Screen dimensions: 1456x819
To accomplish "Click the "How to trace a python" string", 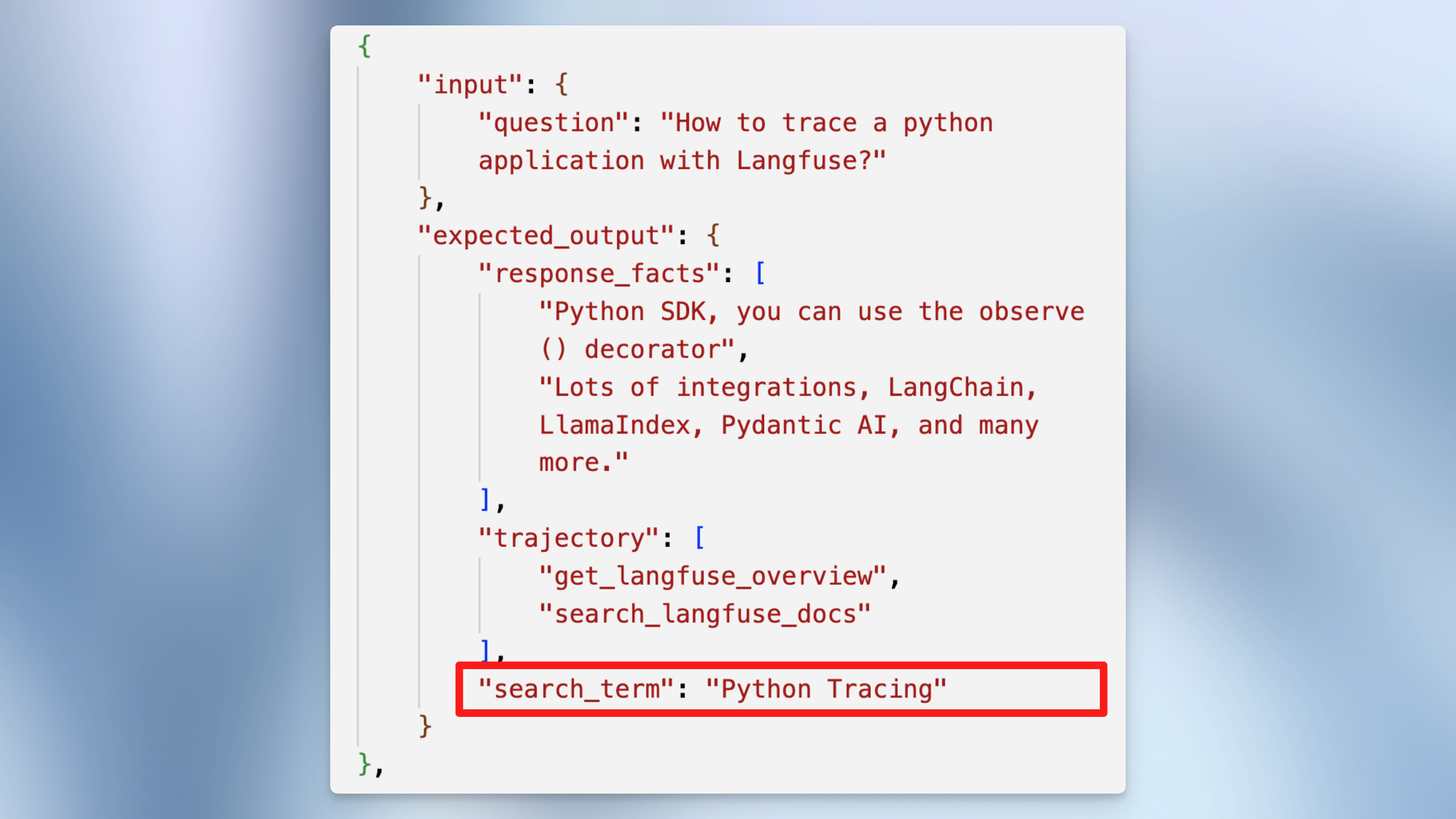I will click(827, 122).
